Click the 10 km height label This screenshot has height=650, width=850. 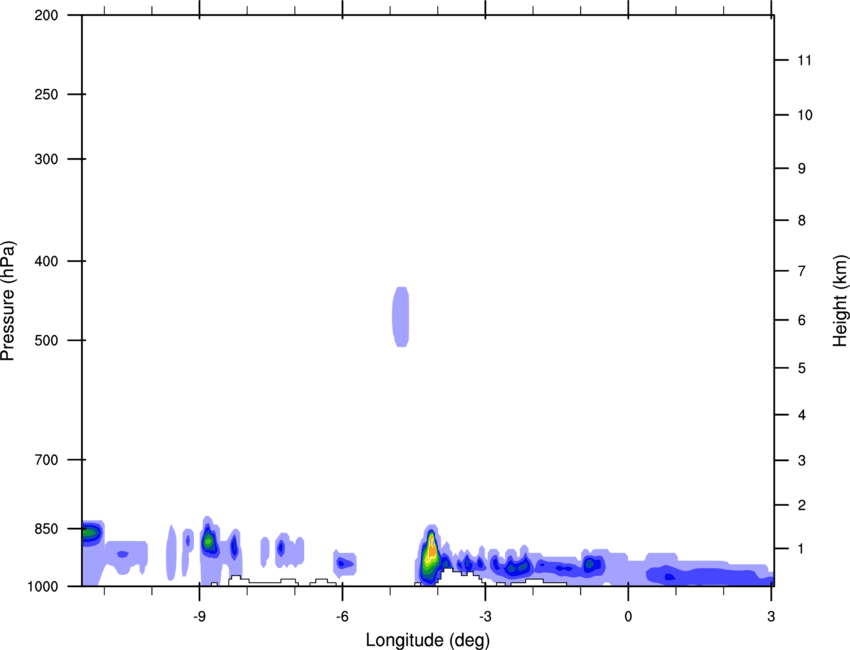[x=805, y=115]
